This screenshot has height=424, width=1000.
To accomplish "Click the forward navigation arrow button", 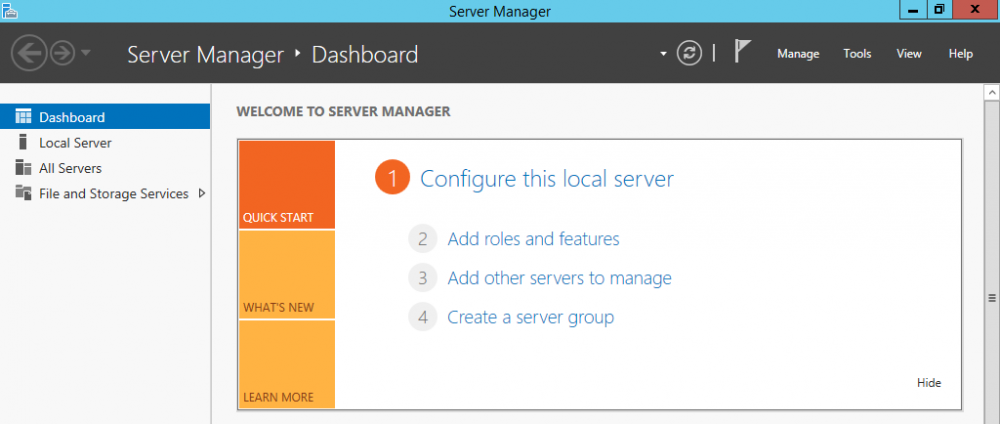I will point(62,53).
